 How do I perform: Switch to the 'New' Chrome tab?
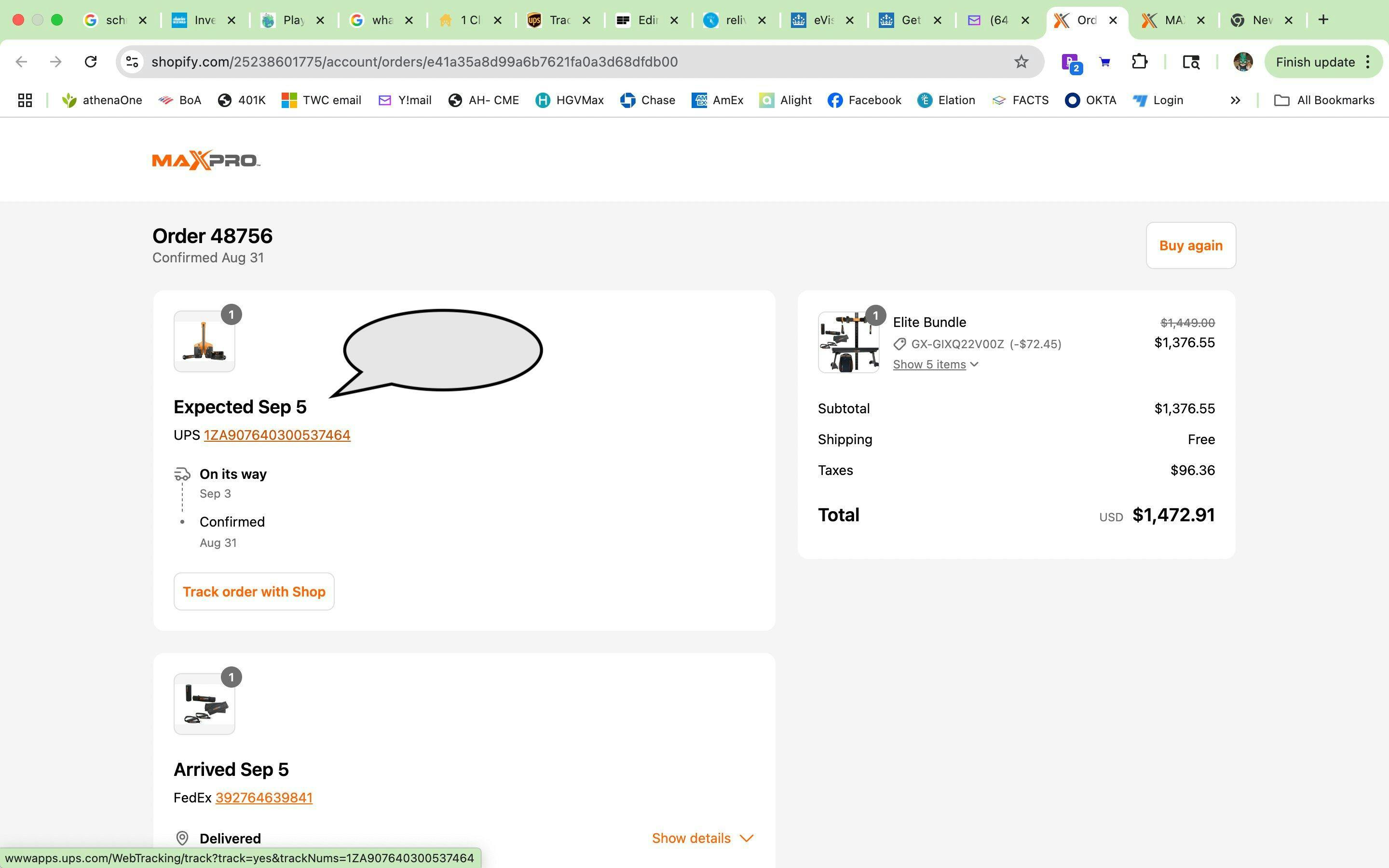(1261, 20)
